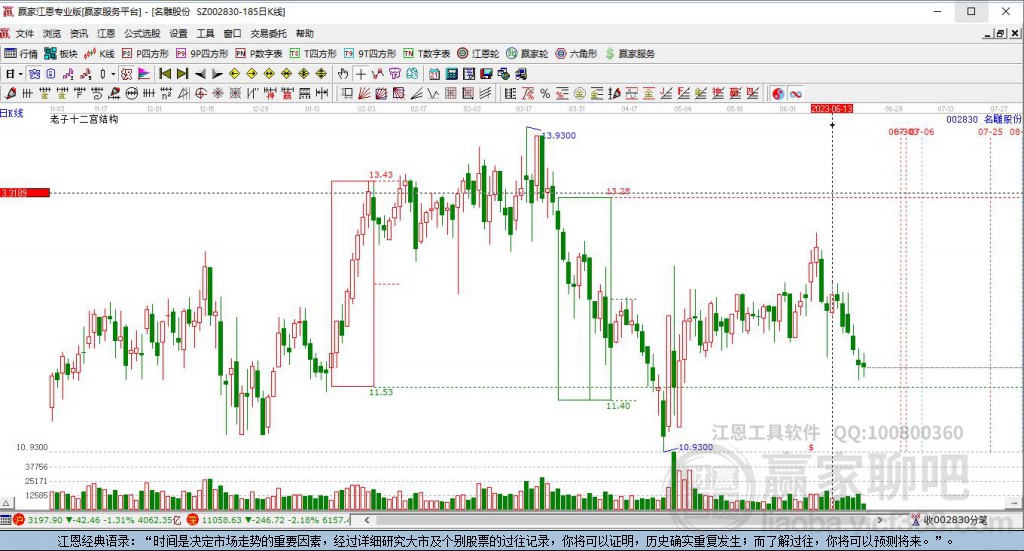Toggle the blue infinity icon button
1024x551 pixels.
[x=795, y=93]
